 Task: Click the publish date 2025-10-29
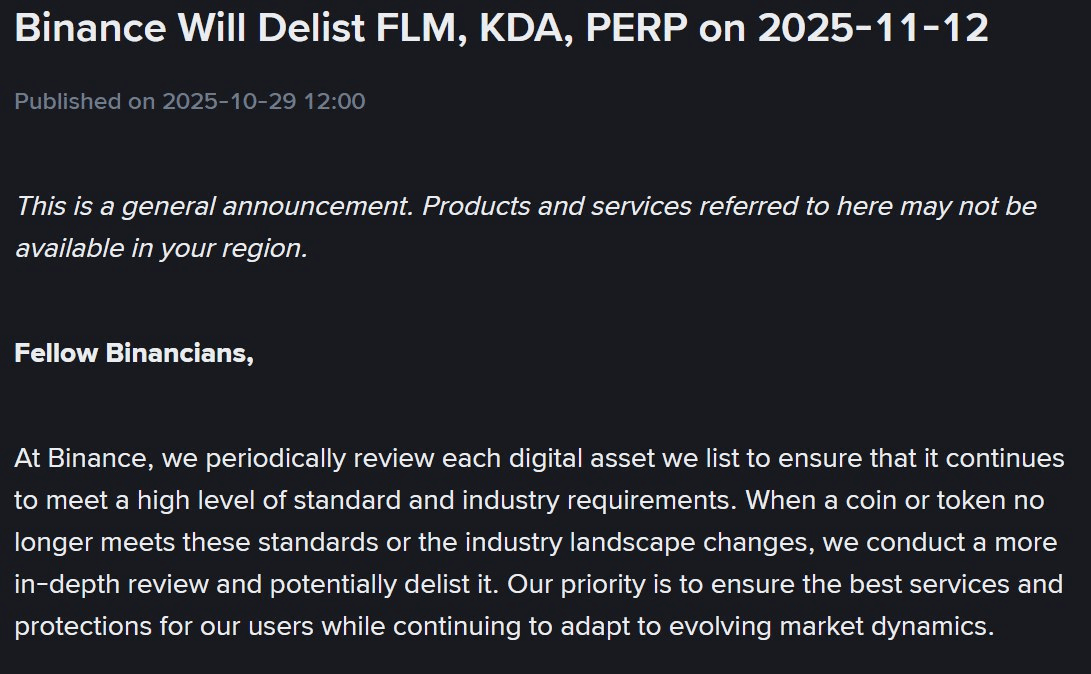point(231,101)
